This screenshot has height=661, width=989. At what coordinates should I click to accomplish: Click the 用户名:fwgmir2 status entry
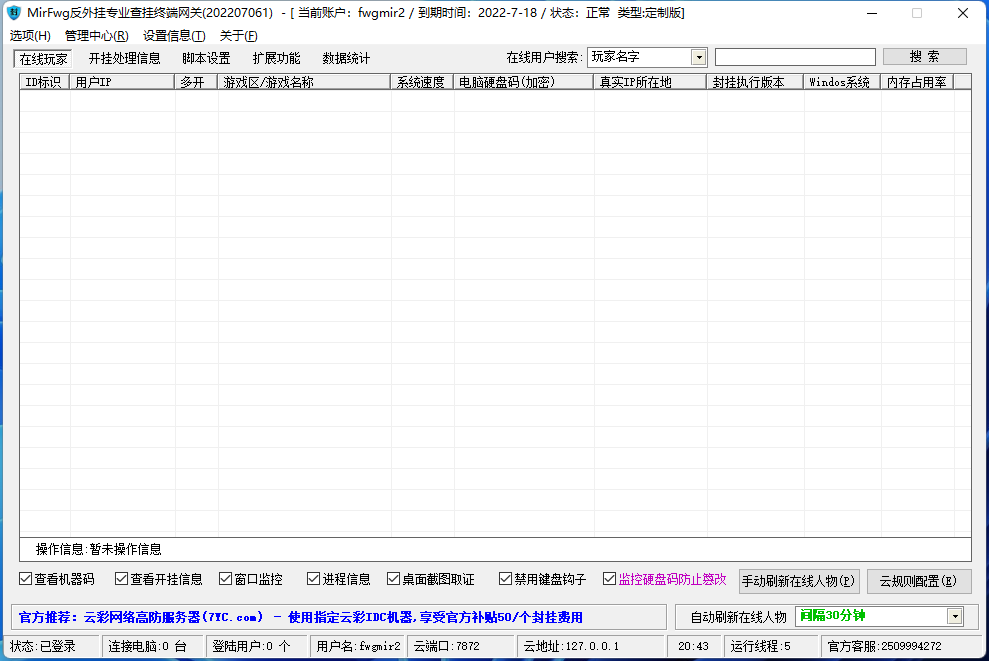tap(358, 646)
